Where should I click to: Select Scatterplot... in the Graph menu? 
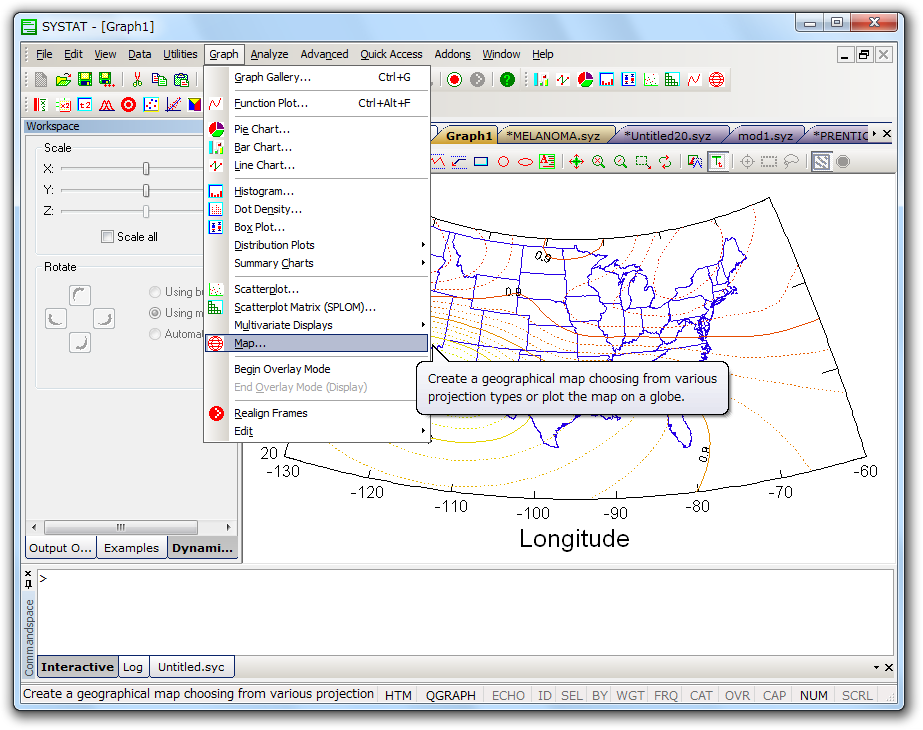pyautogui.click(x=317, y=289)
